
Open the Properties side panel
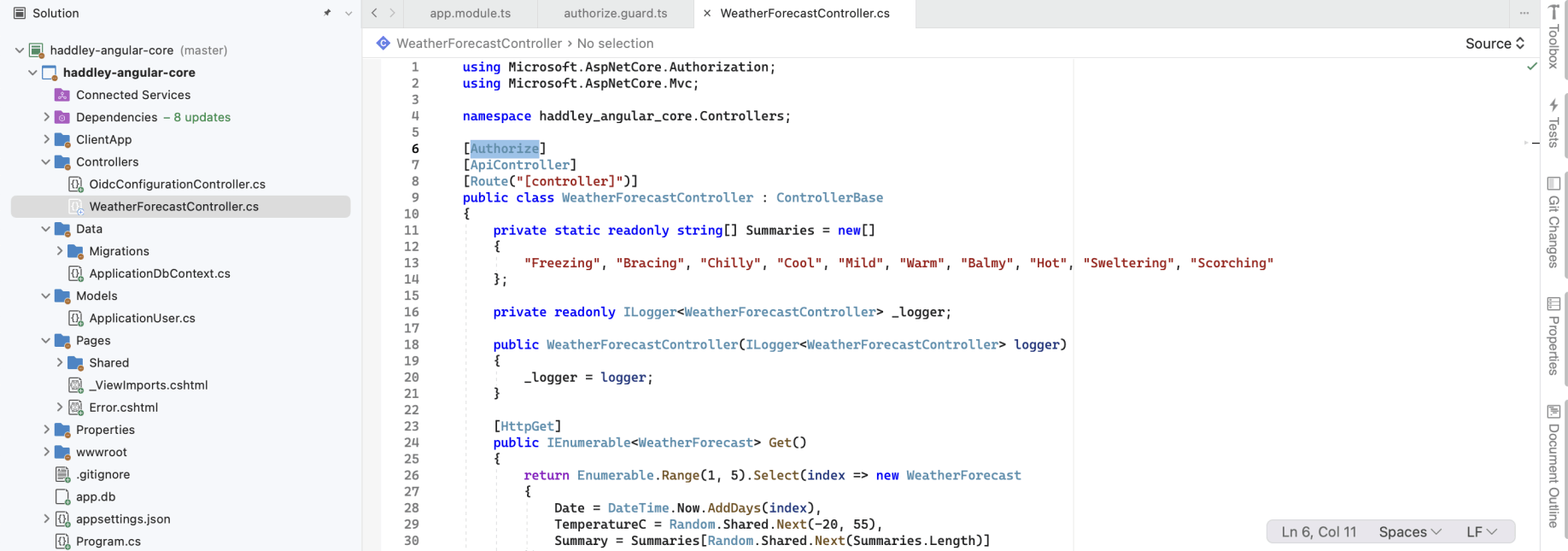pos(1553,336)
